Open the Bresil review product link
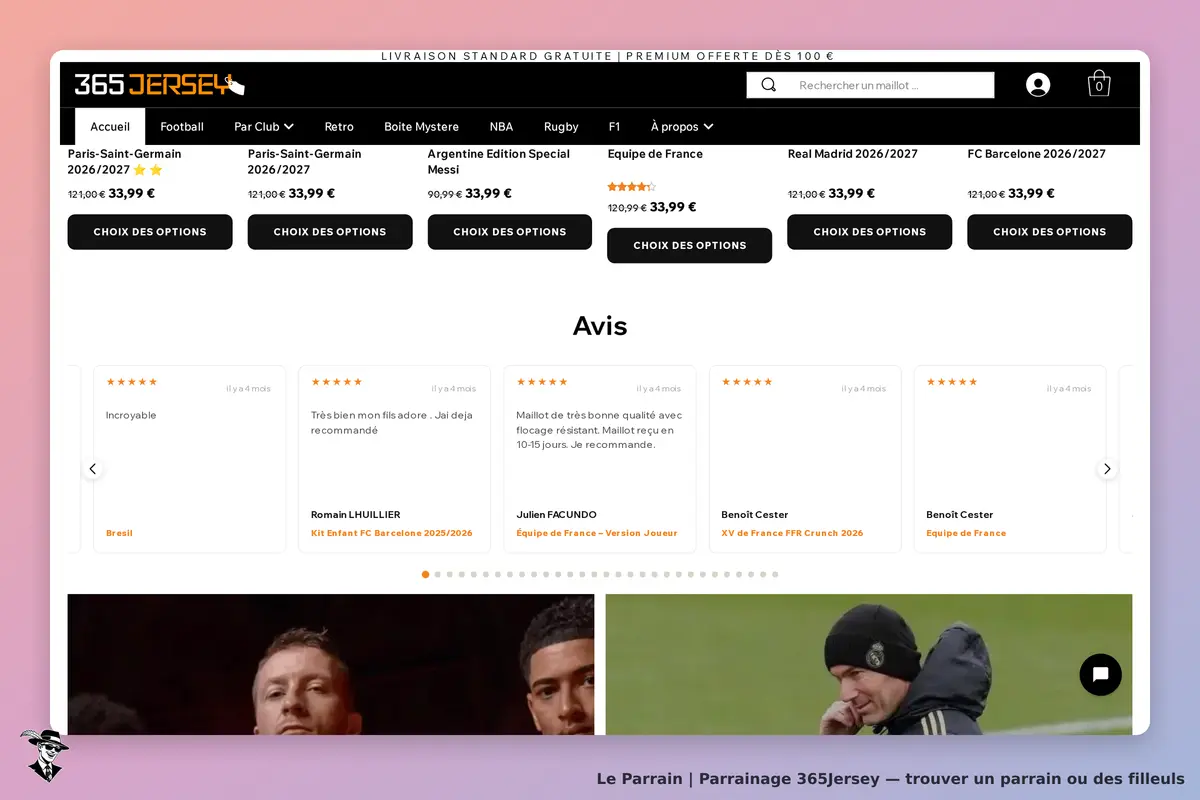The width and height of the screenshot is (1200, 800). coord(119,533)
